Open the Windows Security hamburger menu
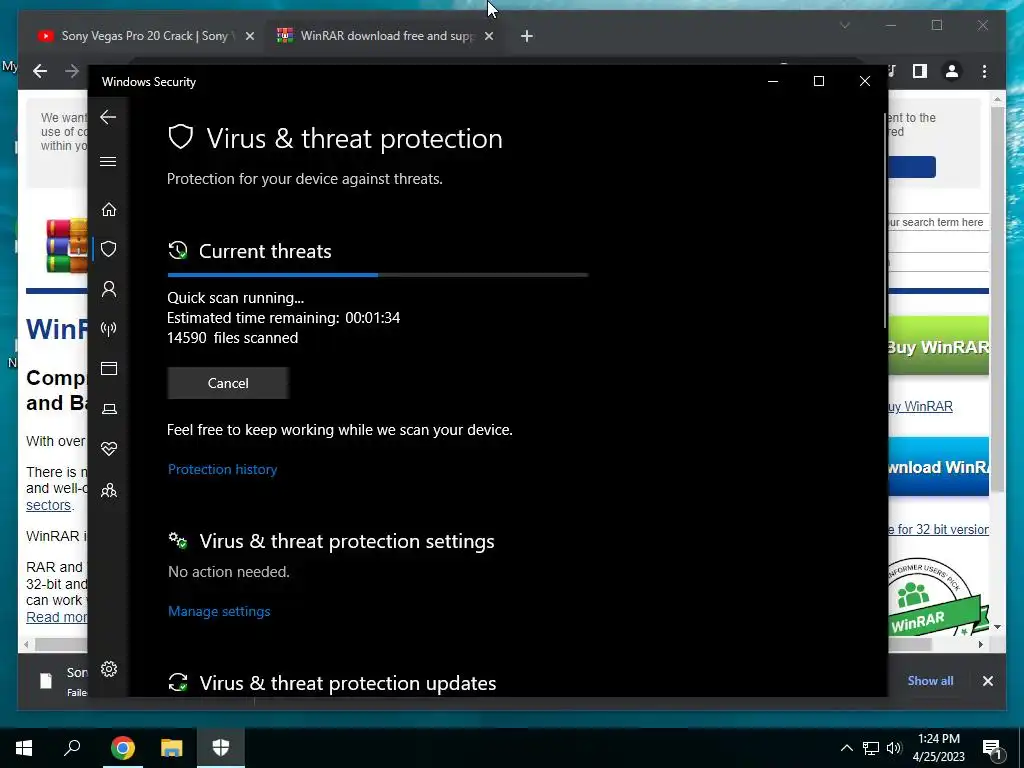Image resolution: width=1024 pixels, height=768 pixels. tap(108, 161)
